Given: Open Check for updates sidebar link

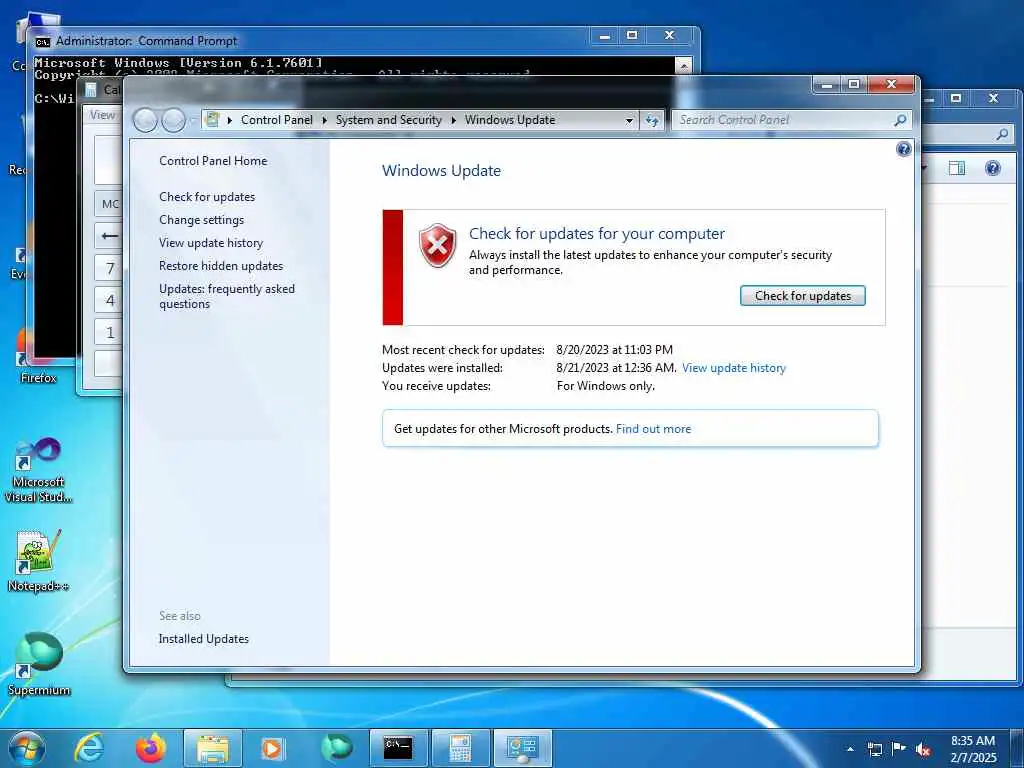Looking at the screenshot, I should coord(207,197).
